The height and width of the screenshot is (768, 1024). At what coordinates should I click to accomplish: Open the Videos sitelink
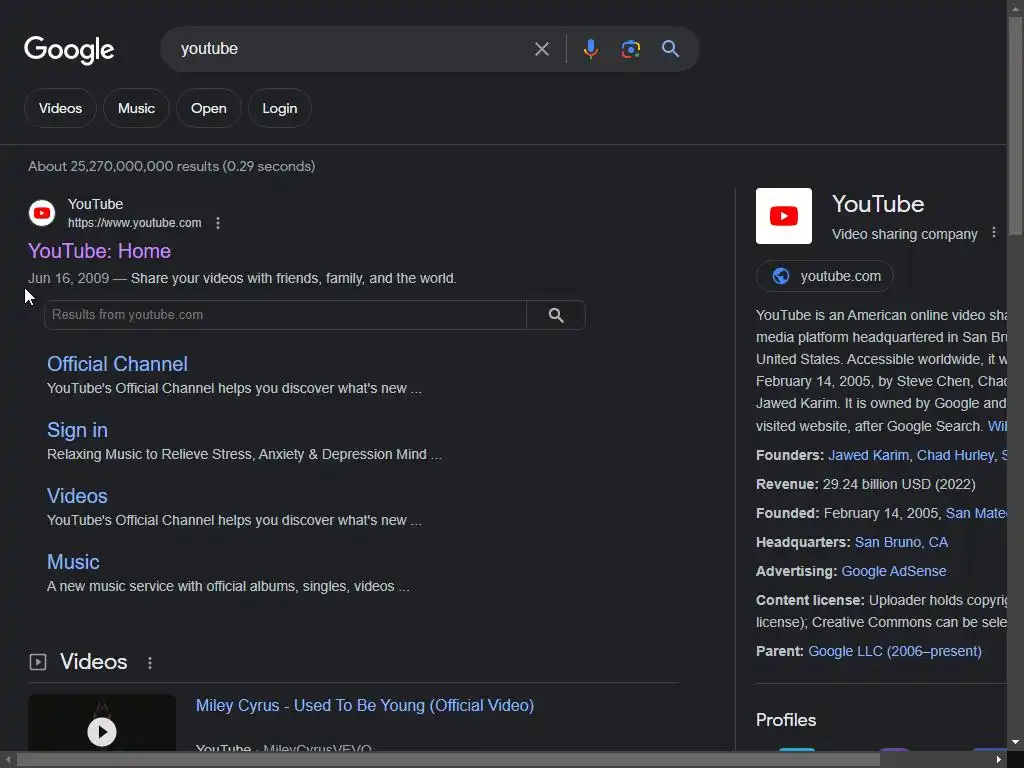77,496
